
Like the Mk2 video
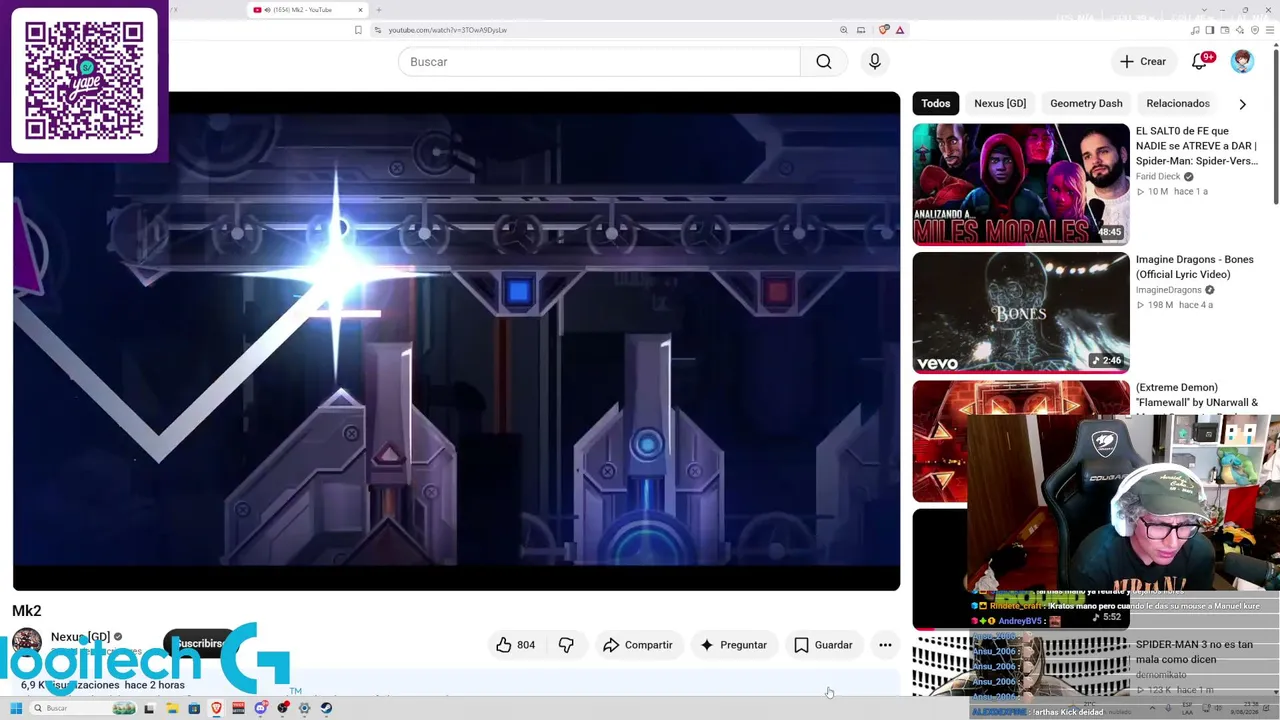click(x=515, y=645)
